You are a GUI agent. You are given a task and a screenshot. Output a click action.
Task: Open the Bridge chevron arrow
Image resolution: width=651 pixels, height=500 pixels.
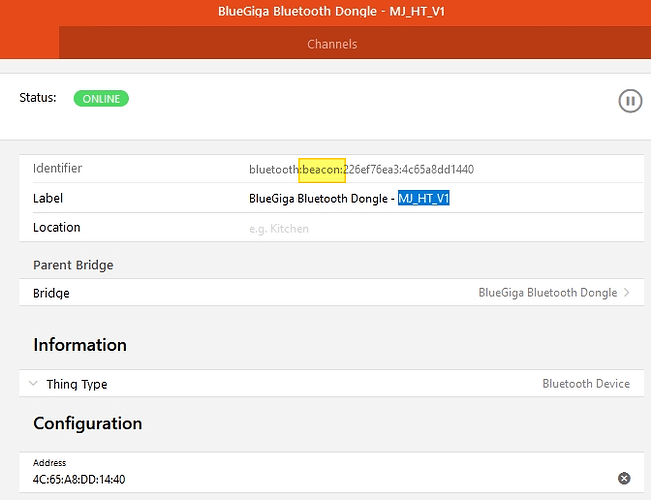627,293
